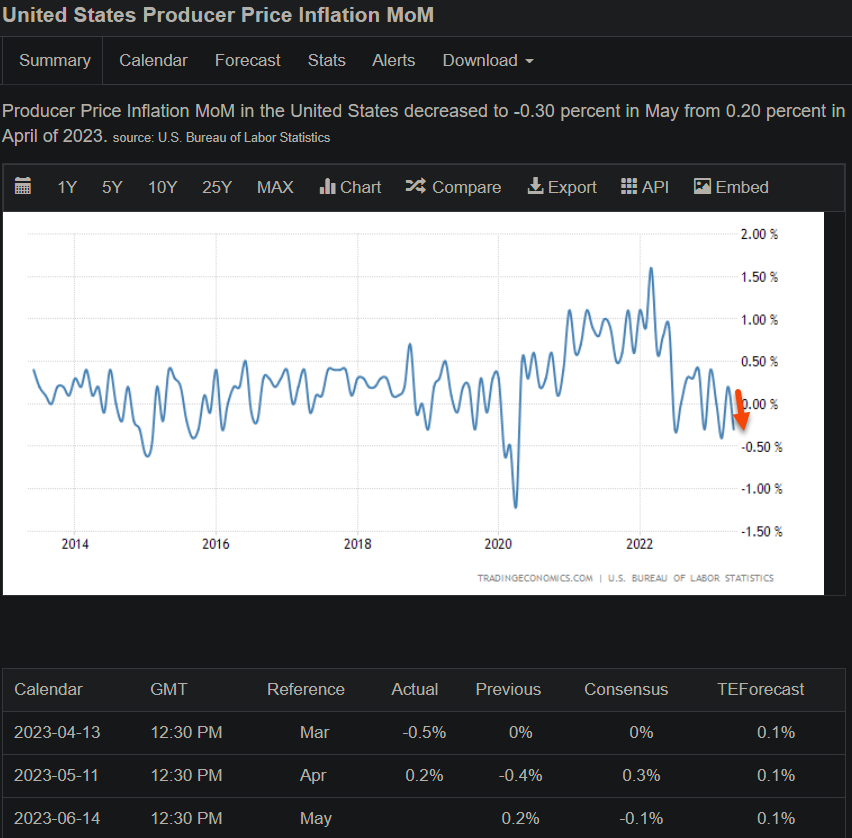This screenshot has height=838, width=852.
Task: Click the Embed image icon
Action: (x=702, y=187)
